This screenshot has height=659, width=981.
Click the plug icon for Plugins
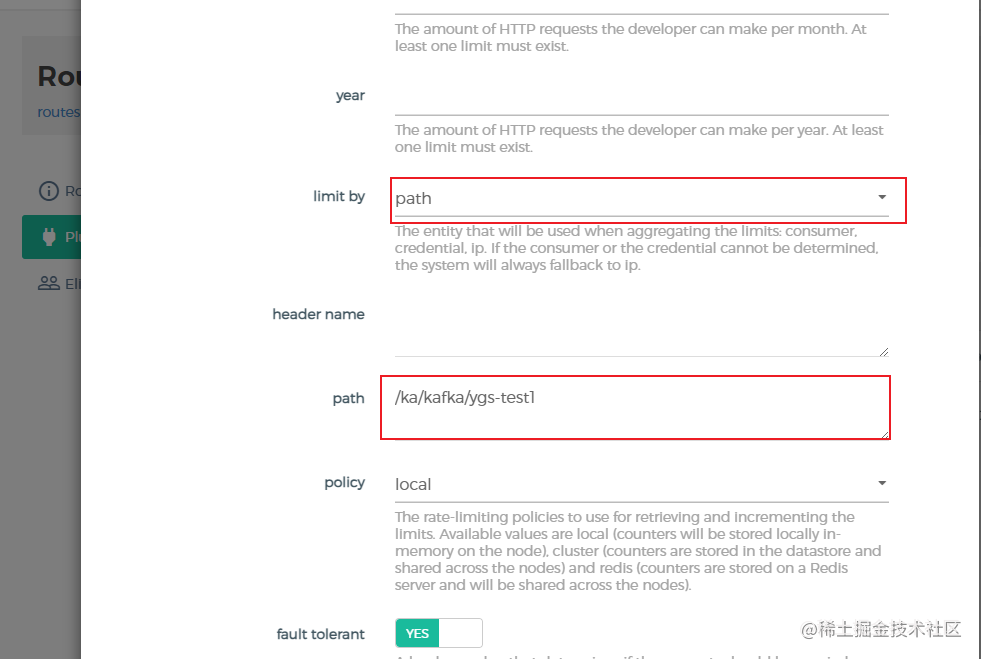click(x=49, y=237)
